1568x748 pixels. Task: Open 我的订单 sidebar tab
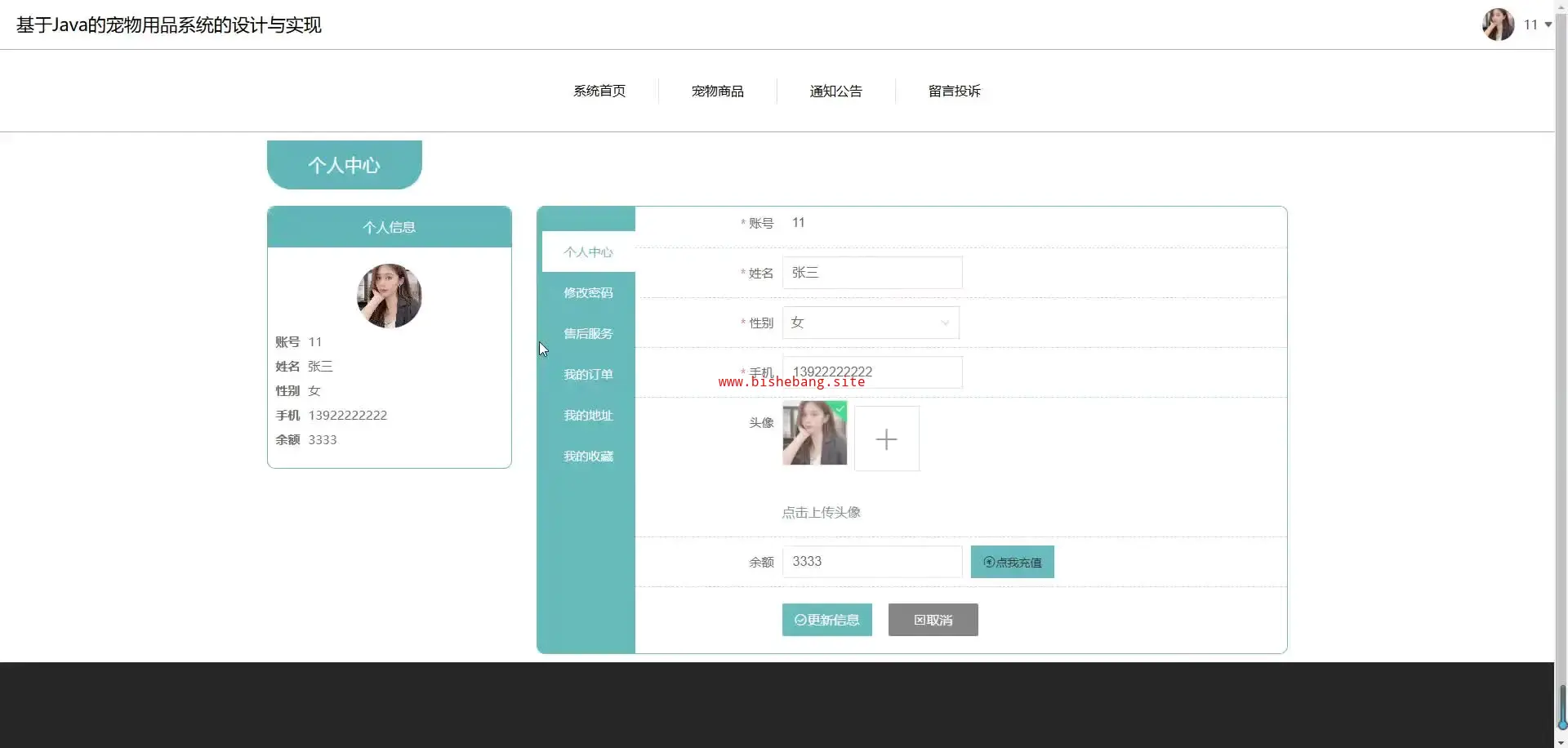pos(588,374)
